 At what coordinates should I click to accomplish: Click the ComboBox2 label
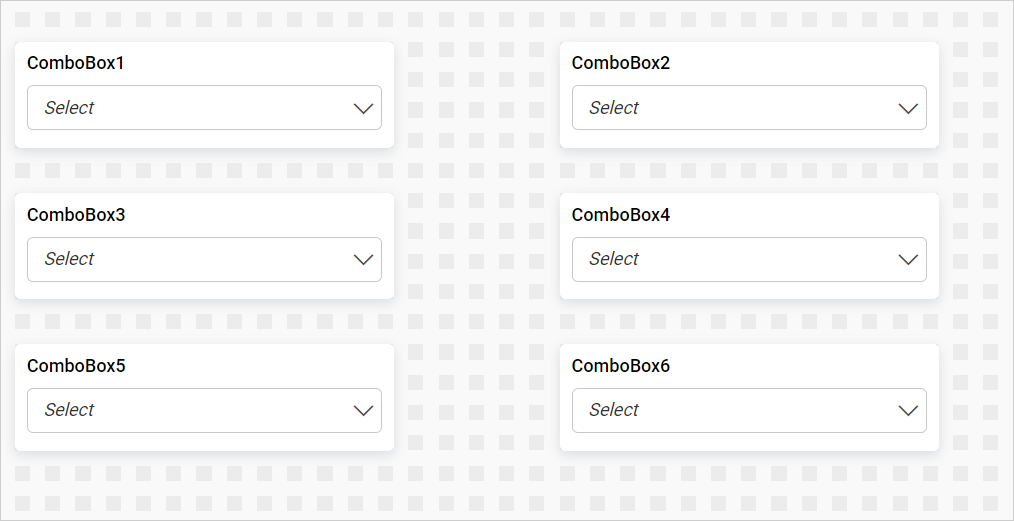(x=621, y=63)
